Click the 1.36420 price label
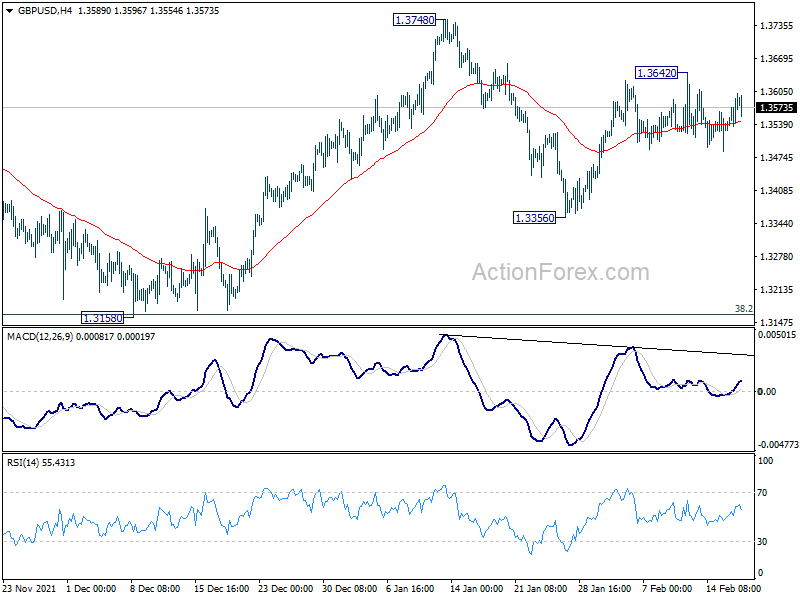The width and height of the screenshot is (800, 600). pyautogui.click(x=657, y=73)
